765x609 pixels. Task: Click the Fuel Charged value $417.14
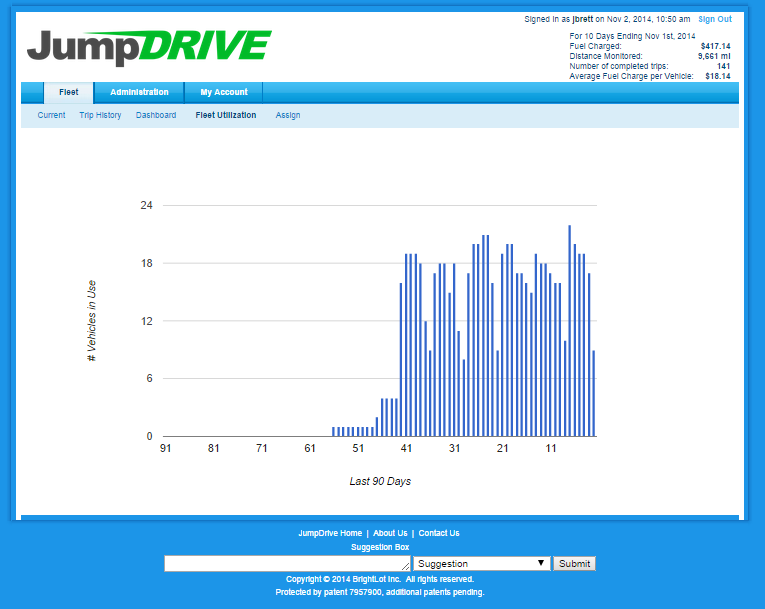[715, 46]
